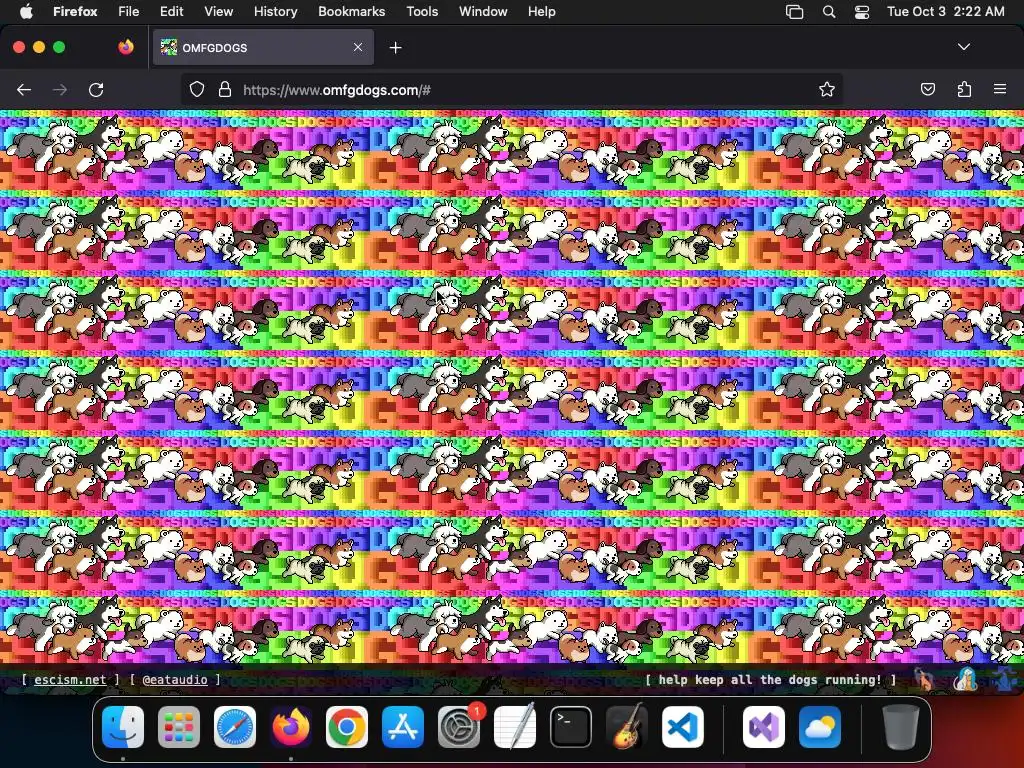1024x768 pixels.
Task: Open the View menu
Action: (218, 12)
